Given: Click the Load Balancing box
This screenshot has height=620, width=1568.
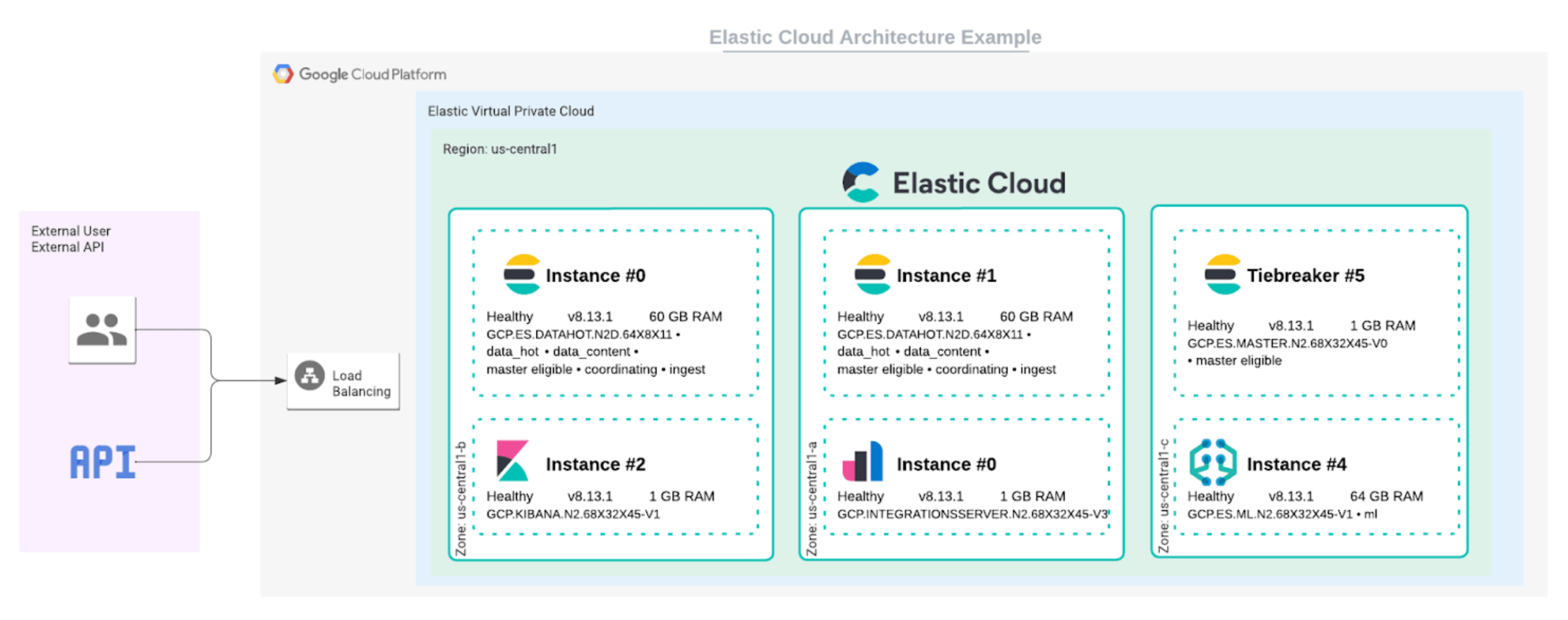Looking at the screenshot, I should 343,382.
